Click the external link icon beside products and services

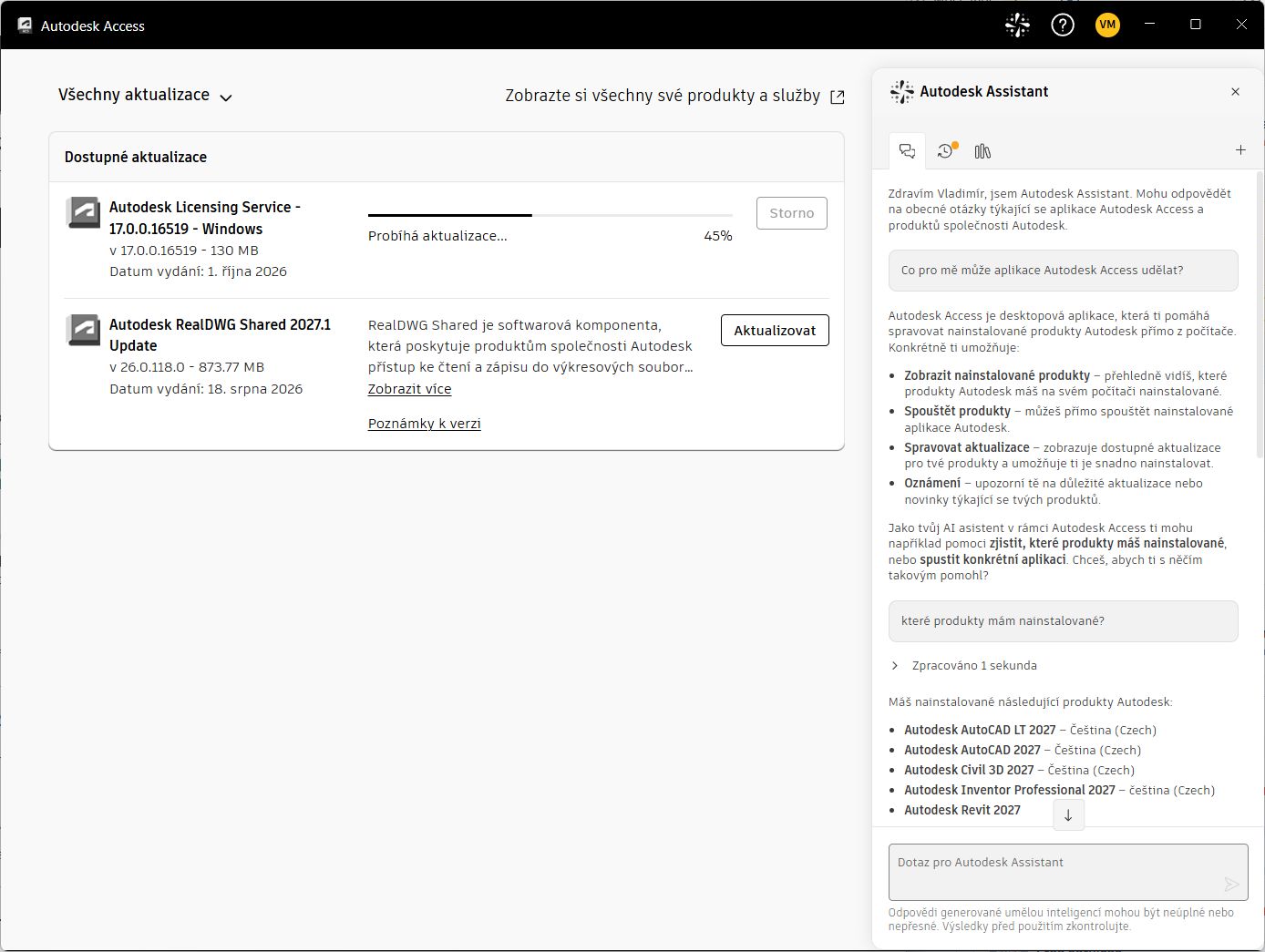(838, 97)
